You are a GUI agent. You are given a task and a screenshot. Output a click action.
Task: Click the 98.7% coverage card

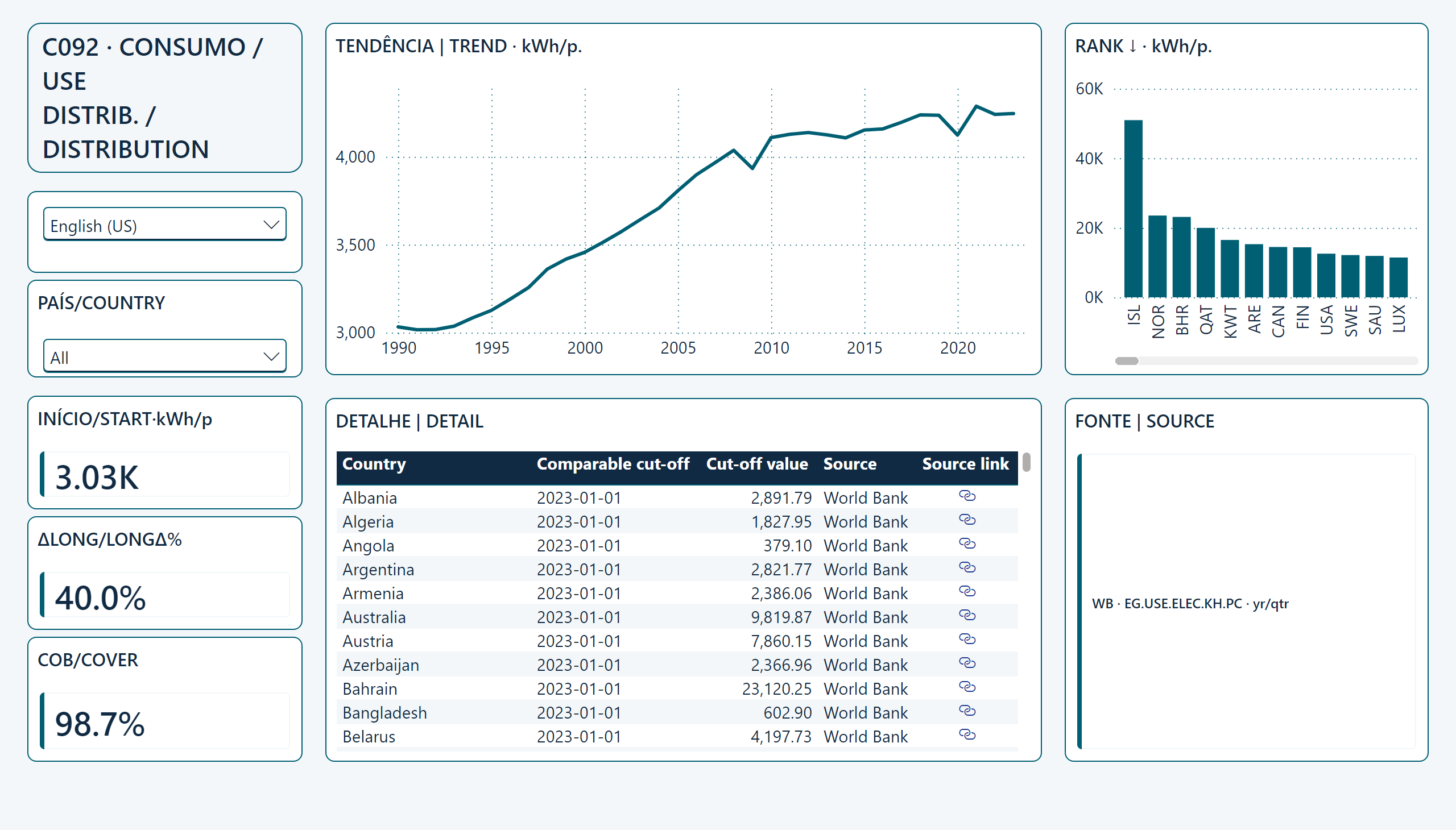click(x=165, y=721)
